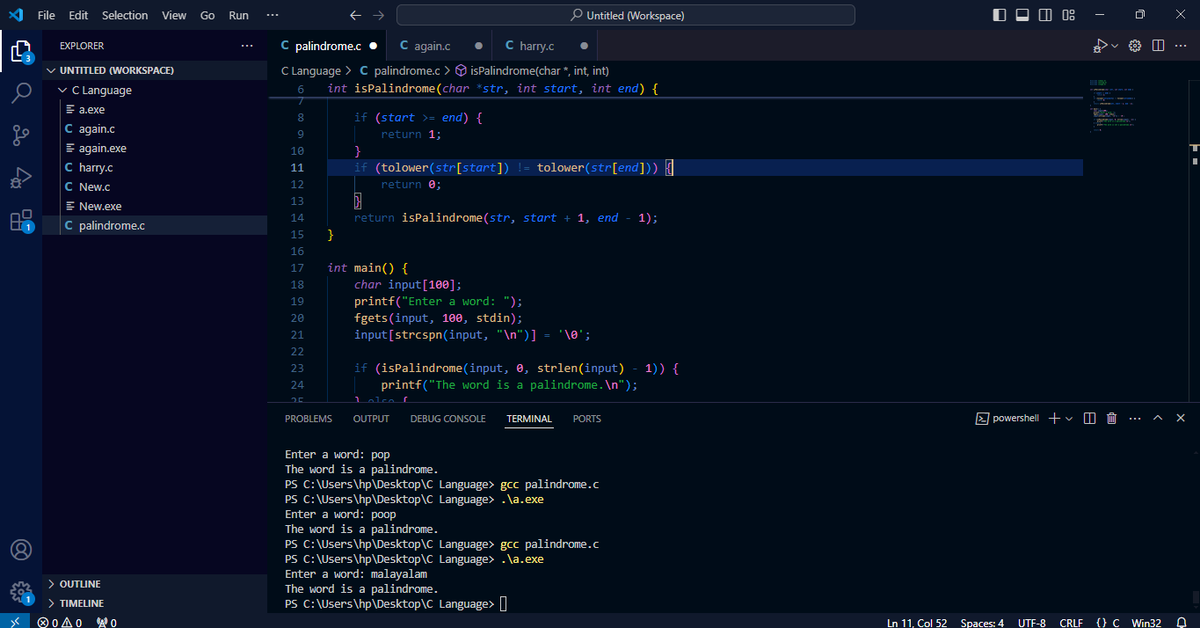
Task: Open the Accounts icon in activity bar
Action: 21,549
